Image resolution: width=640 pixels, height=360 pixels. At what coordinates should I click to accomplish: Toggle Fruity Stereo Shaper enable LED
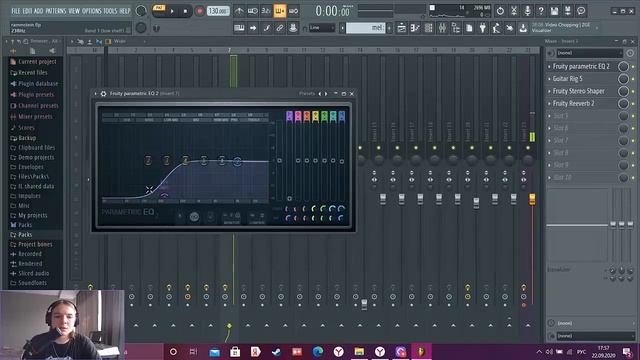click(633, 91)
